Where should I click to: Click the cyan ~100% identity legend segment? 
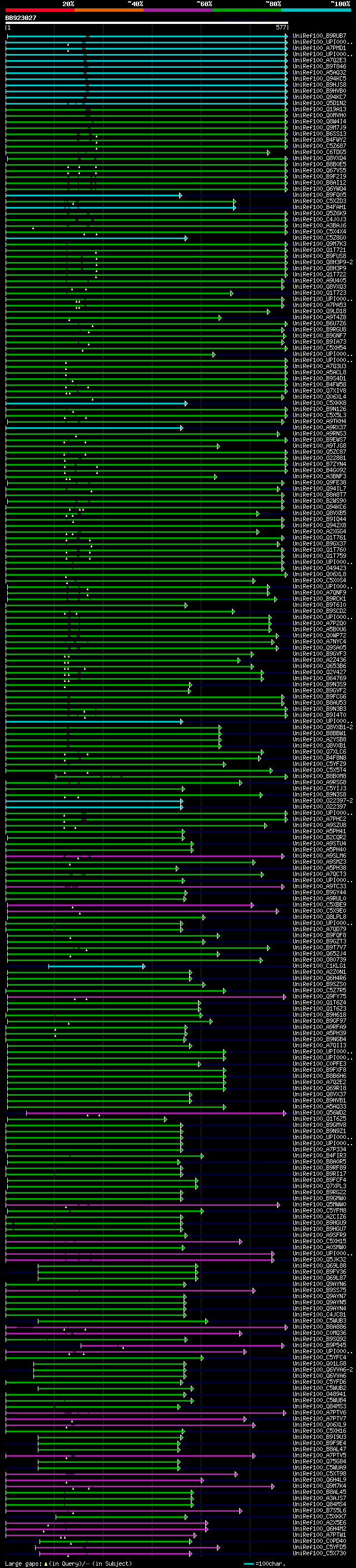coord(316,10)
